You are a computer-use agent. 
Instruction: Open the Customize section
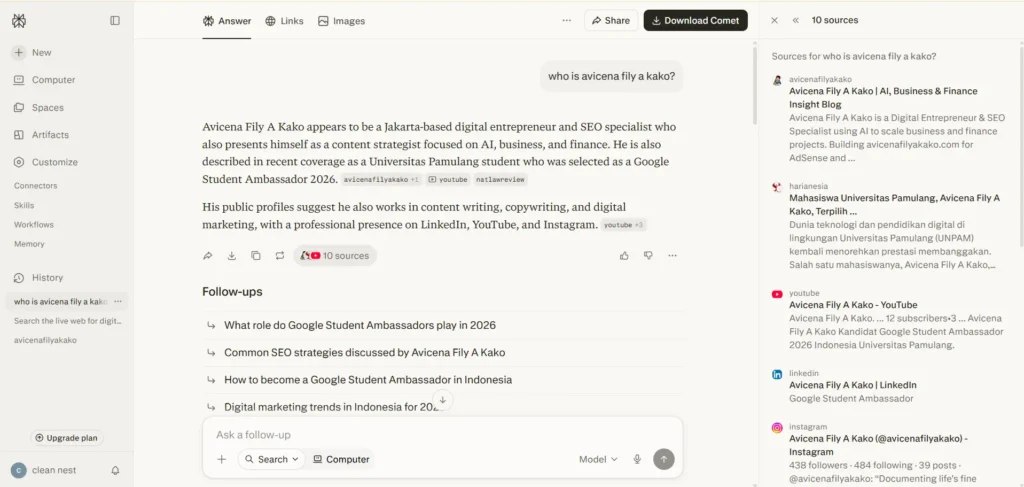tap(46, 162)
